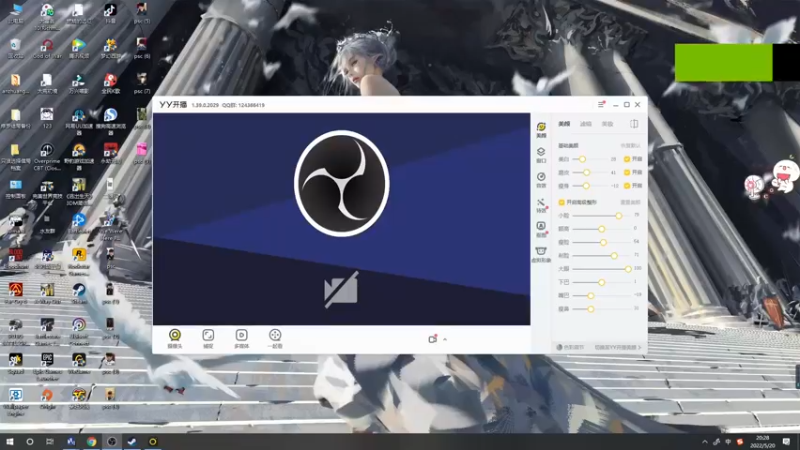Click the 多媒体 multimedia source icon

[241, 338]
